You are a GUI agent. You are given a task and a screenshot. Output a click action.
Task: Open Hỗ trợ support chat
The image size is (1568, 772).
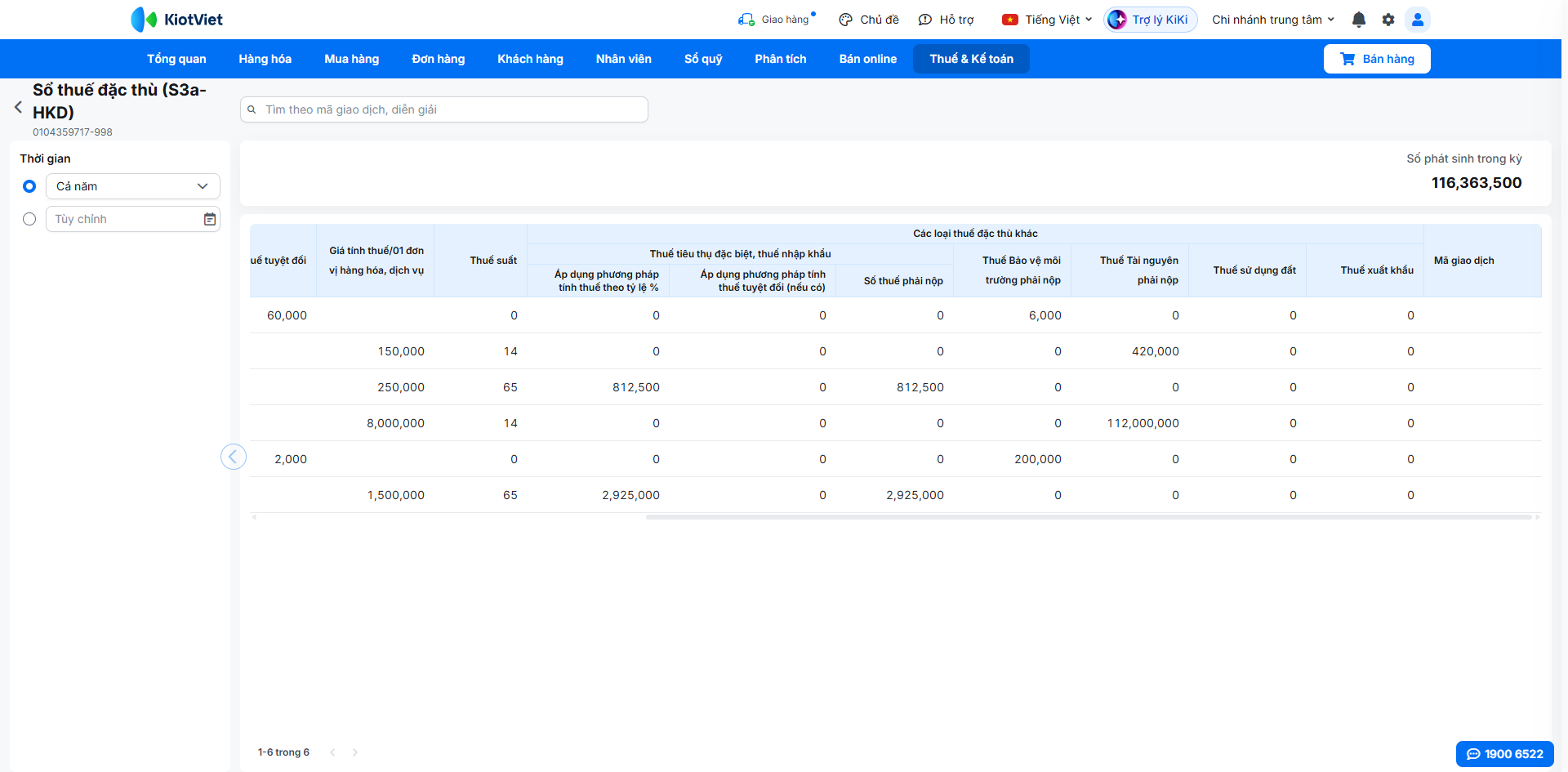(x=947, y=20)
